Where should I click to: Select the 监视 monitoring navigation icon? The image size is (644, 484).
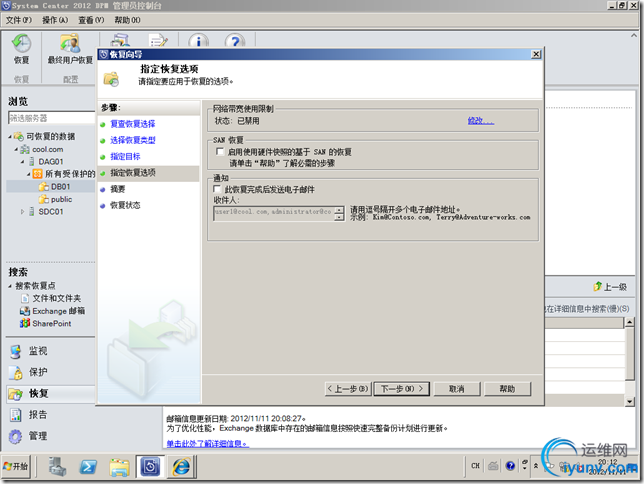(16, 351)
